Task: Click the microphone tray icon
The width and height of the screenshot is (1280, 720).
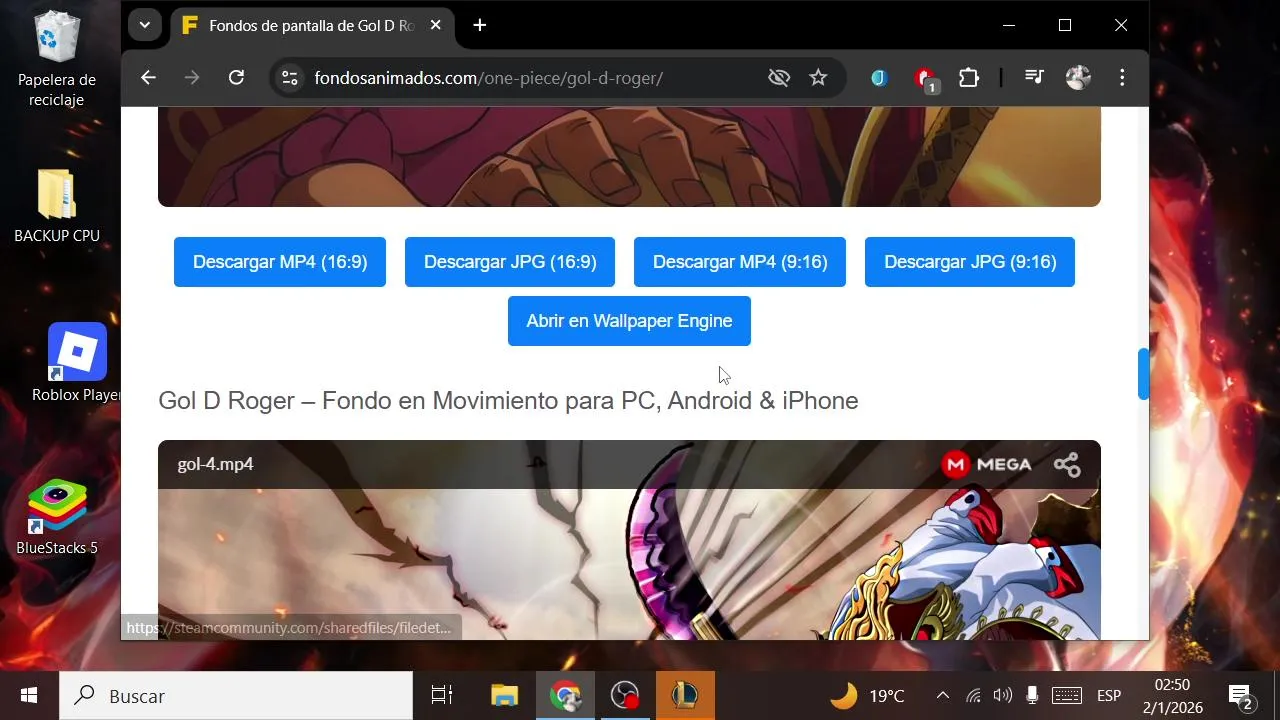Action: coord(1032,696)
